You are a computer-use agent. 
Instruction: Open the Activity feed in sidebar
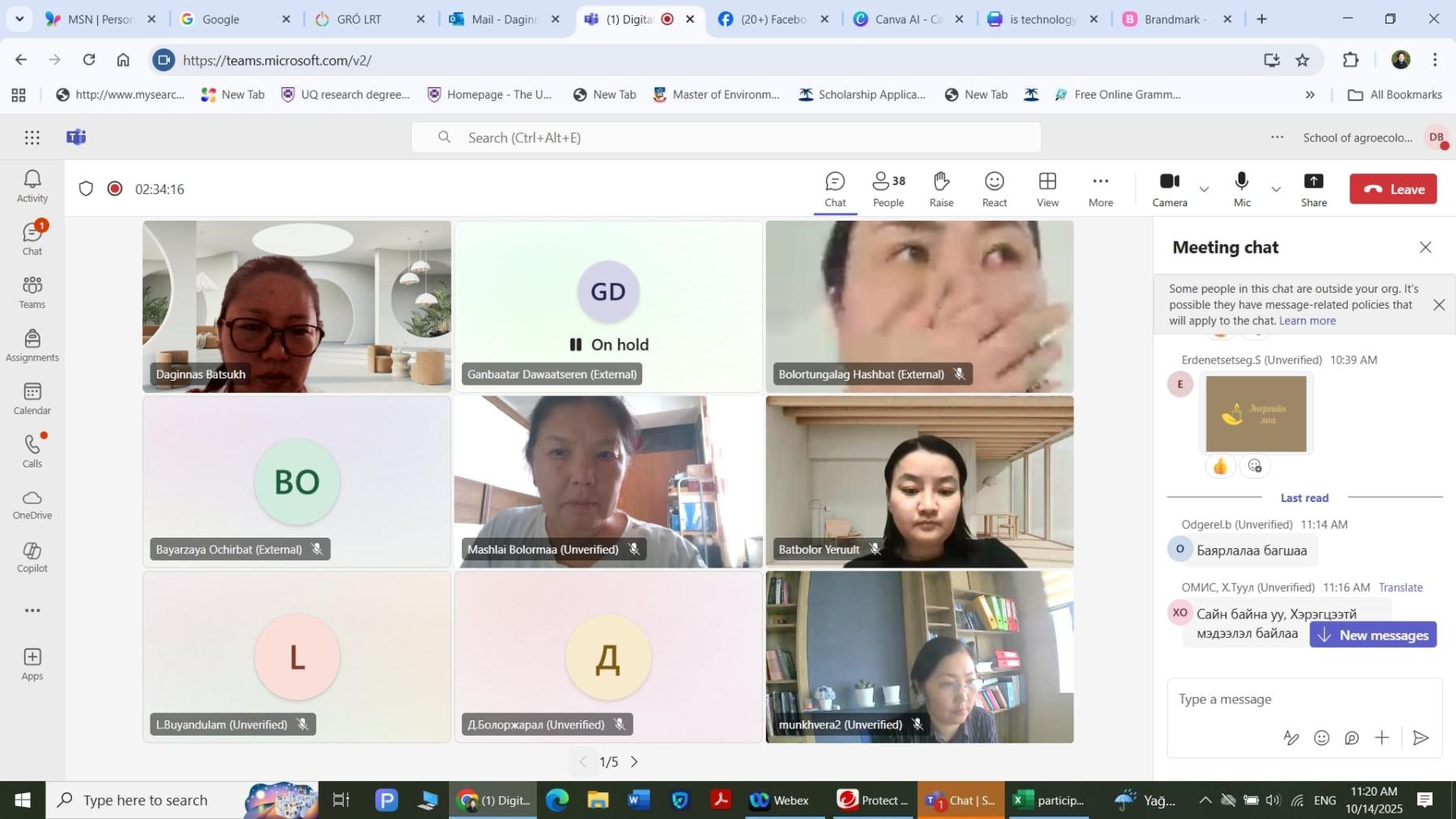(32, 186)
